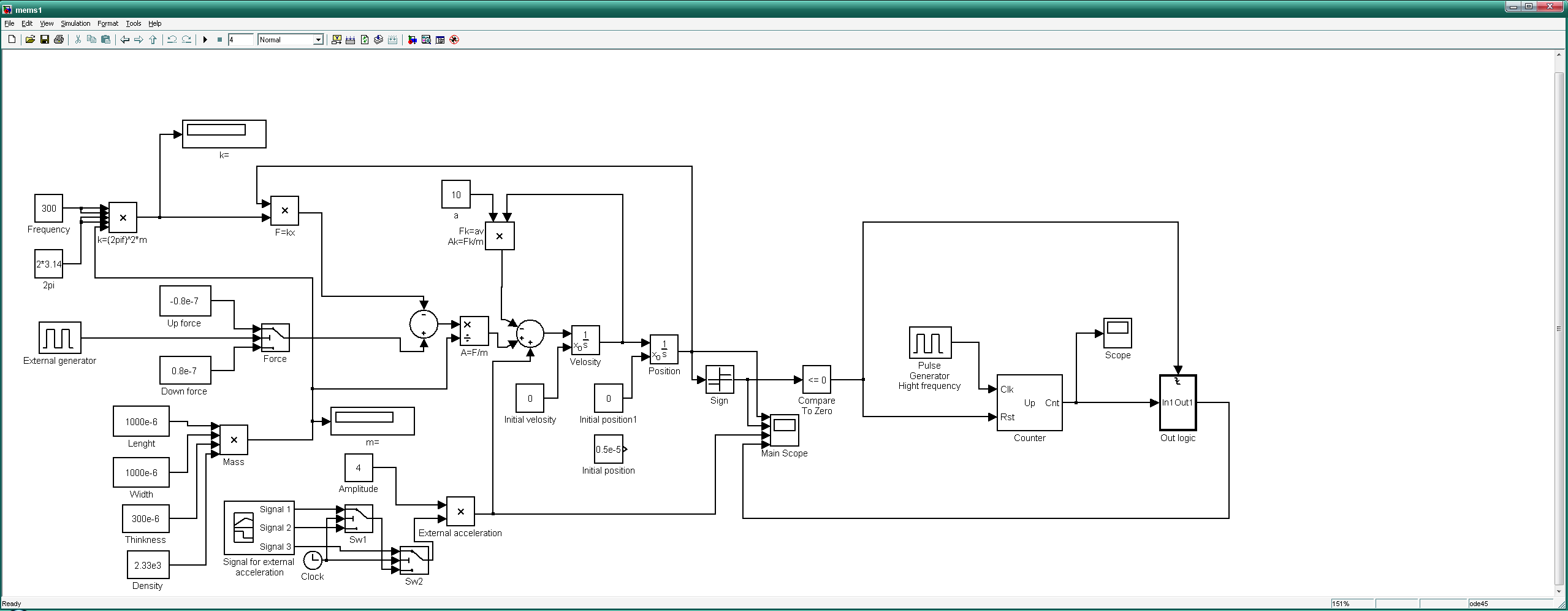
Task: Click the Build all toolbar icon
Action: [351, 40]
